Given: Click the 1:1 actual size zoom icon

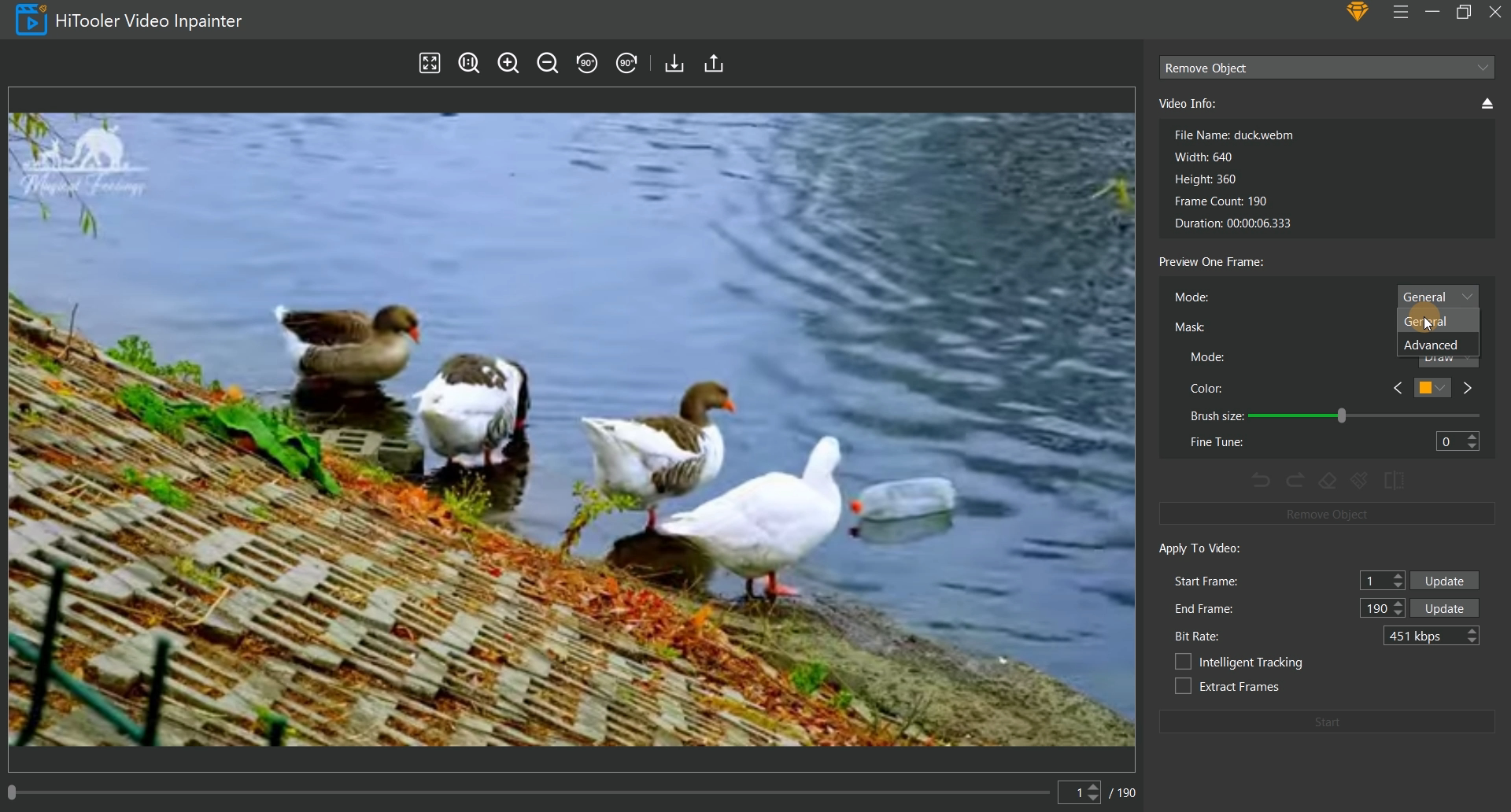Looking at the screenshot, I should (x=469, y=63).
